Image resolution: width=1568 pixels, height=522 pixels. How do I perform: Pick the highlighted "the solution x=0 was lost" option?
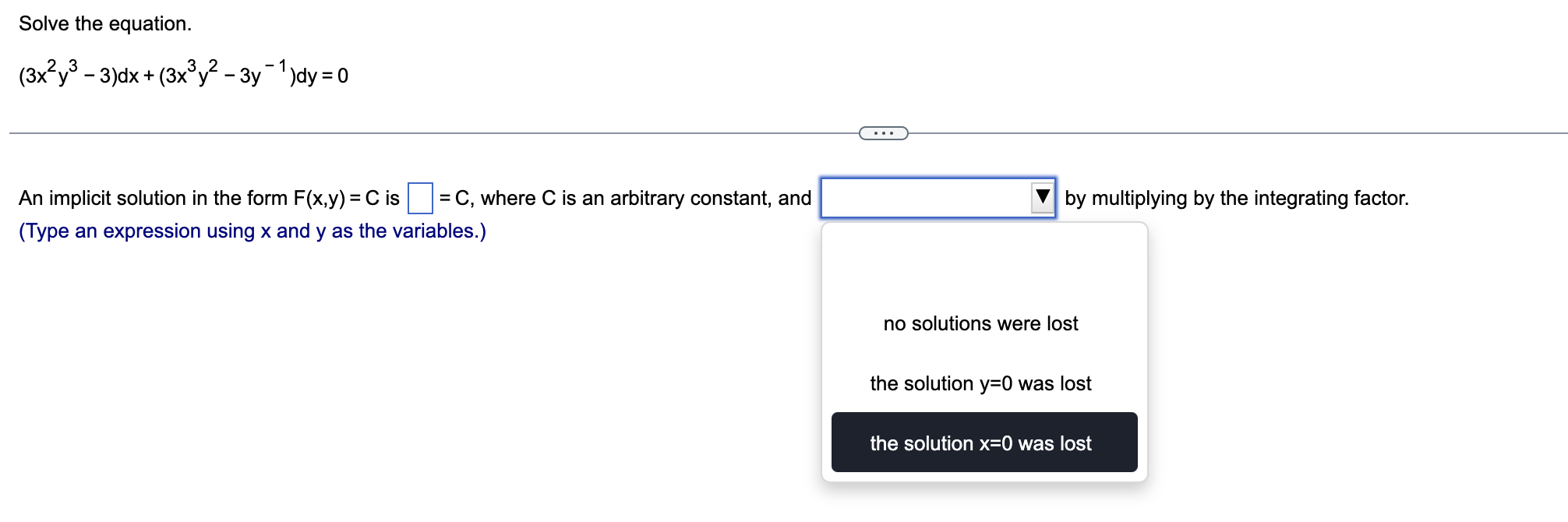[x=980, y=443]
